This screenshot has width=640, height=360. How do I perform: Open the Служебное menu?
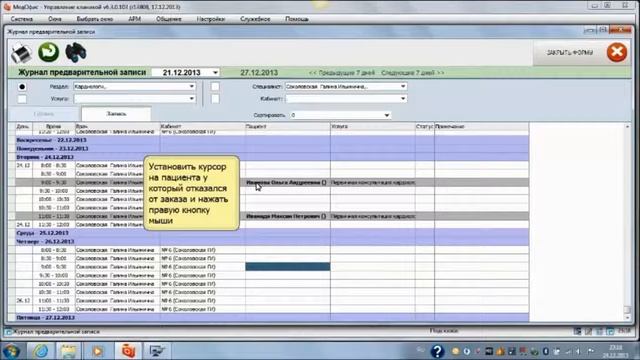(x=255, y=19)
